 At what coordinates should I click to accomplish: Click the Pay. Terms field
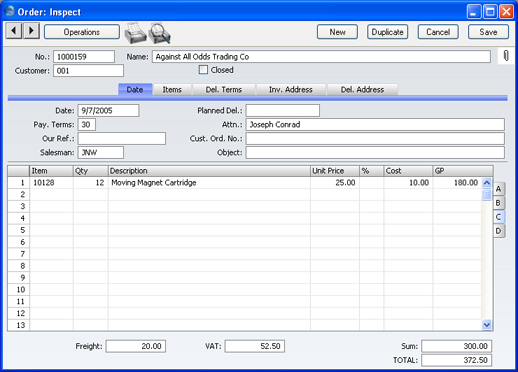[x=87, y=125]
